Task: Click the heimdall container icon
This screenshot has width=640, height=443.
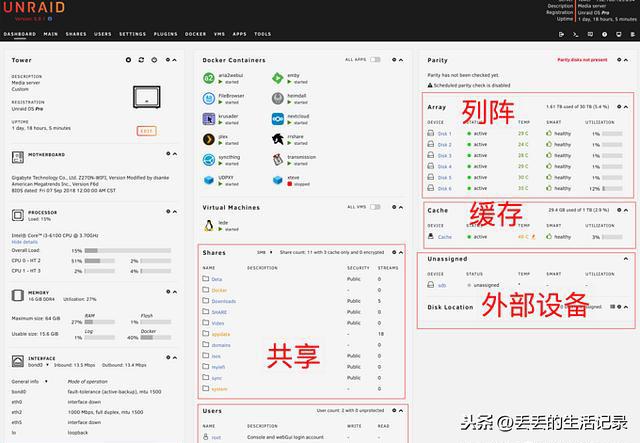Action: pos(278,98)
